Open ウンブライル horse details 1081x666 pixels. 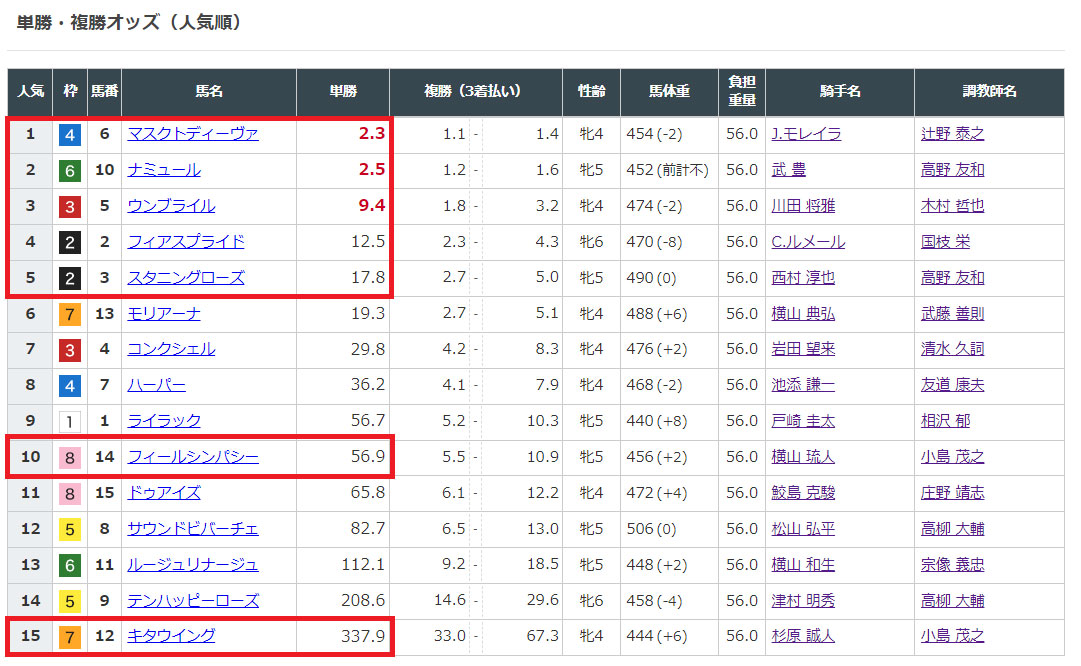(x=170, y=205)
